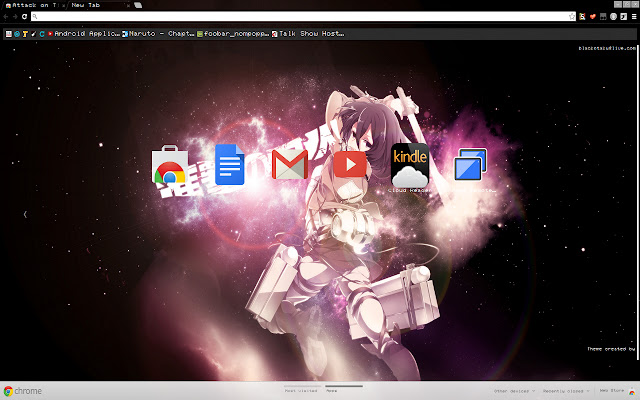Open the Naruto - Chapt... bookmark

tap(158, 33)
